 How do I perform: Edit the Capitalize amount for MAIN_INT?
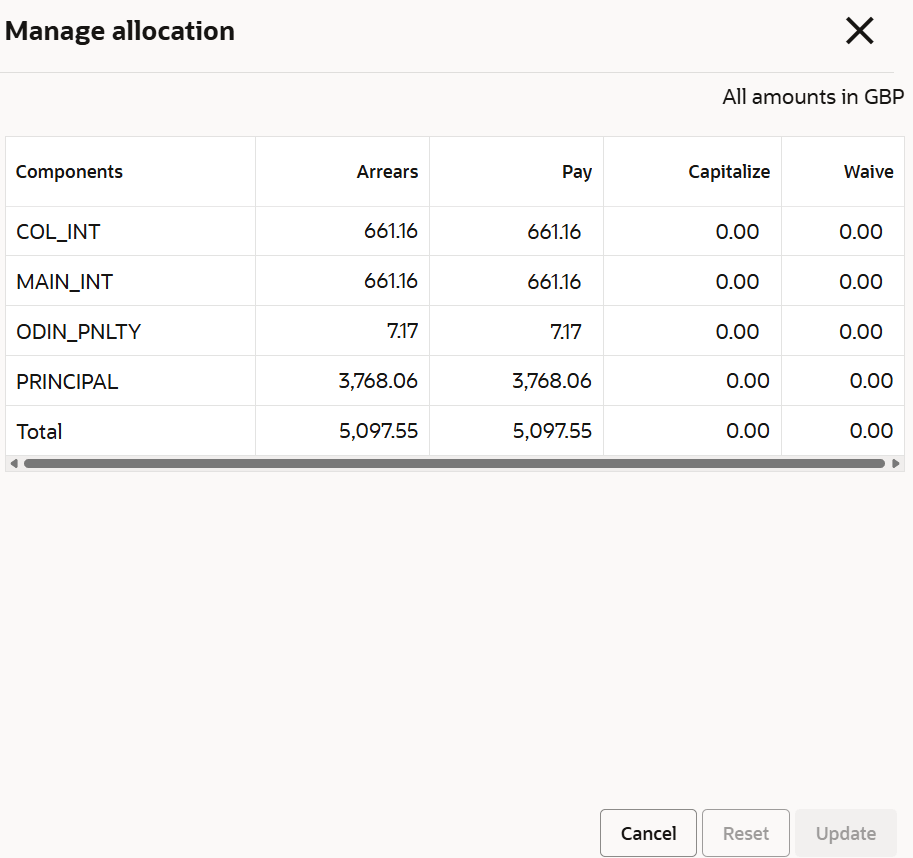pyautogui.click(x=737, y=282)
